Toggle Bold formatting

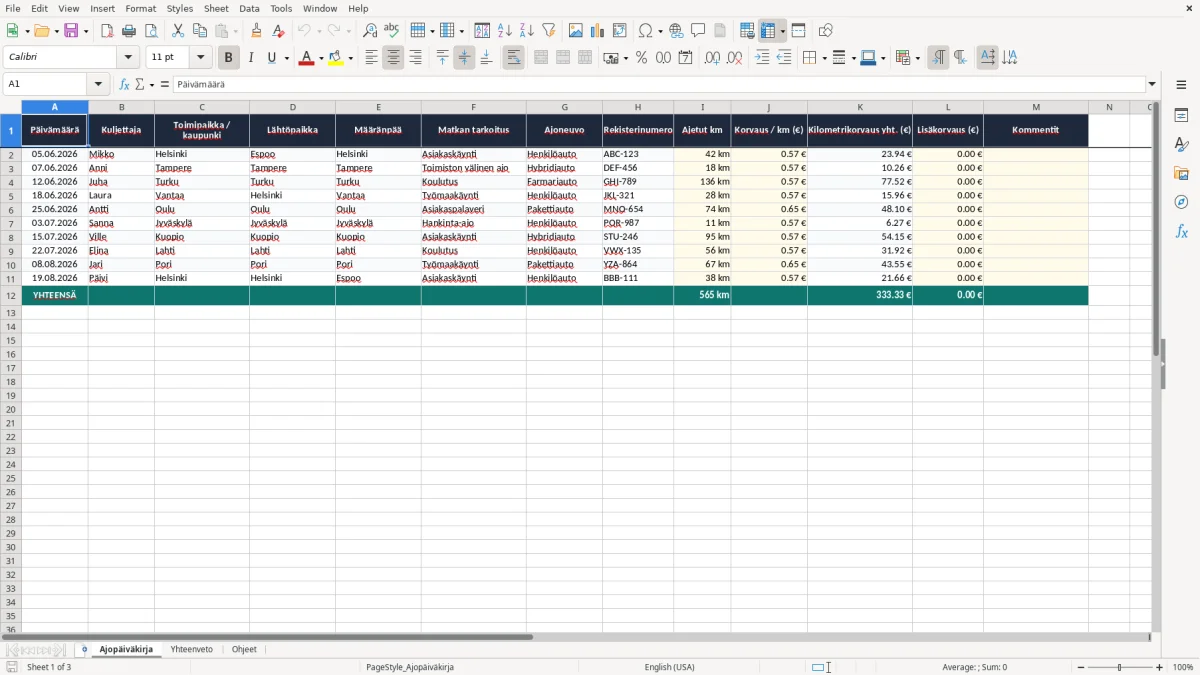coord(229,58)
